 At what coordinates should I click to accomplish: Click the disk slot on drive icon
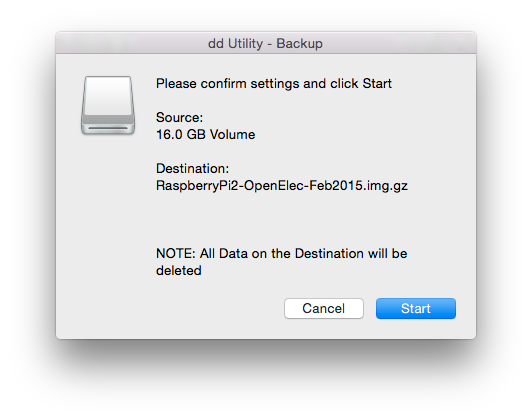[108, 128]
